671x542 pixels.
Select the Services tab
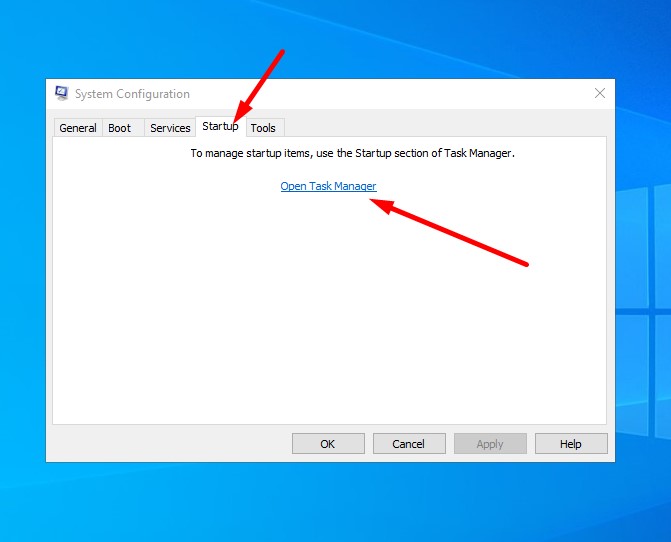(170, 128)
